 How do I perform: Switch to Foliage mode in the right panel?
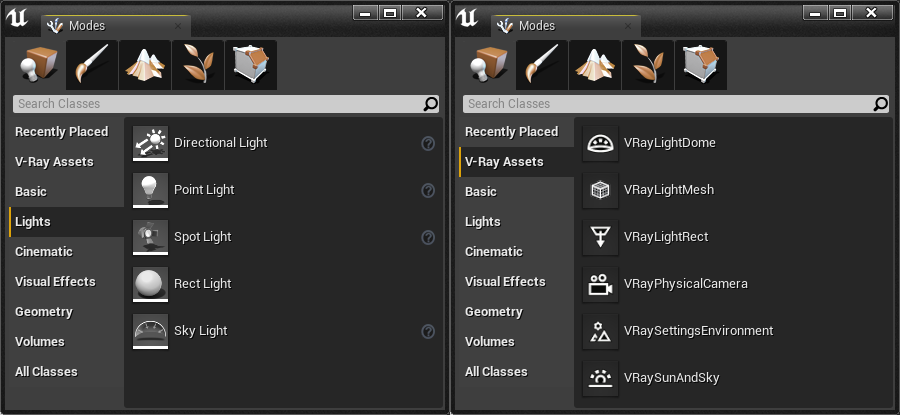(647, 65)
